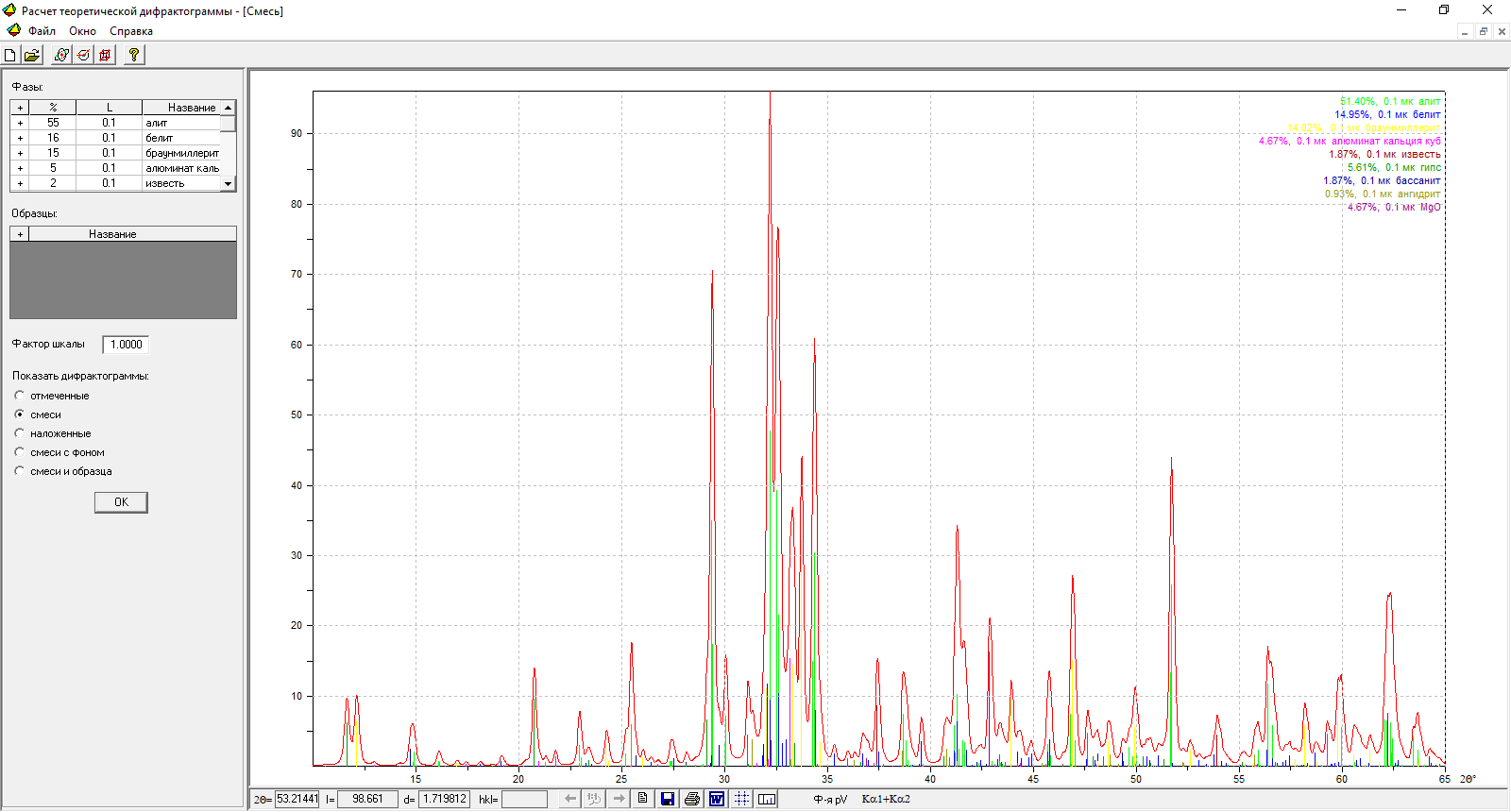Select the 'отмеченные' radio option
1511x812 pixels.
20,396
